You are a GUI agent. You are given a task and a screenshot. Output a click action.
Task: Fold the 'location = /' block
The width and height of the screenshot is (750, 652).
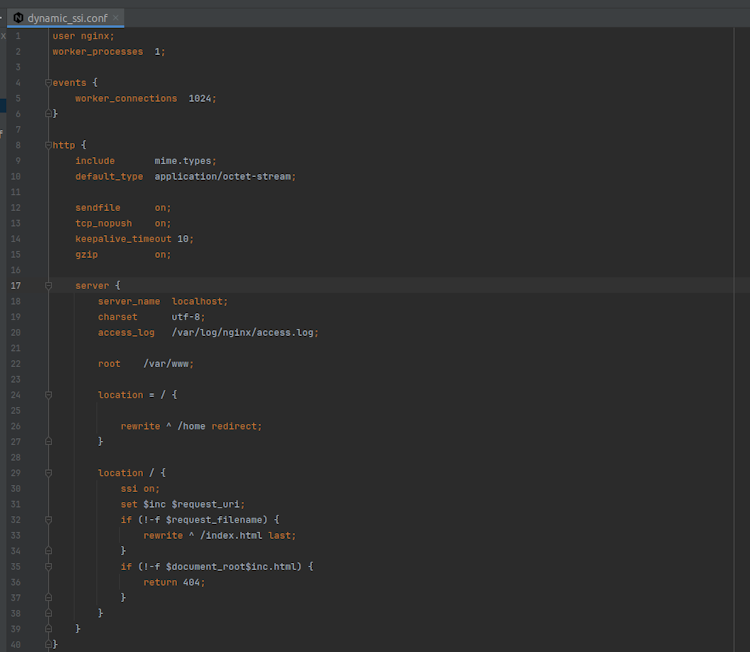point(48,395)
